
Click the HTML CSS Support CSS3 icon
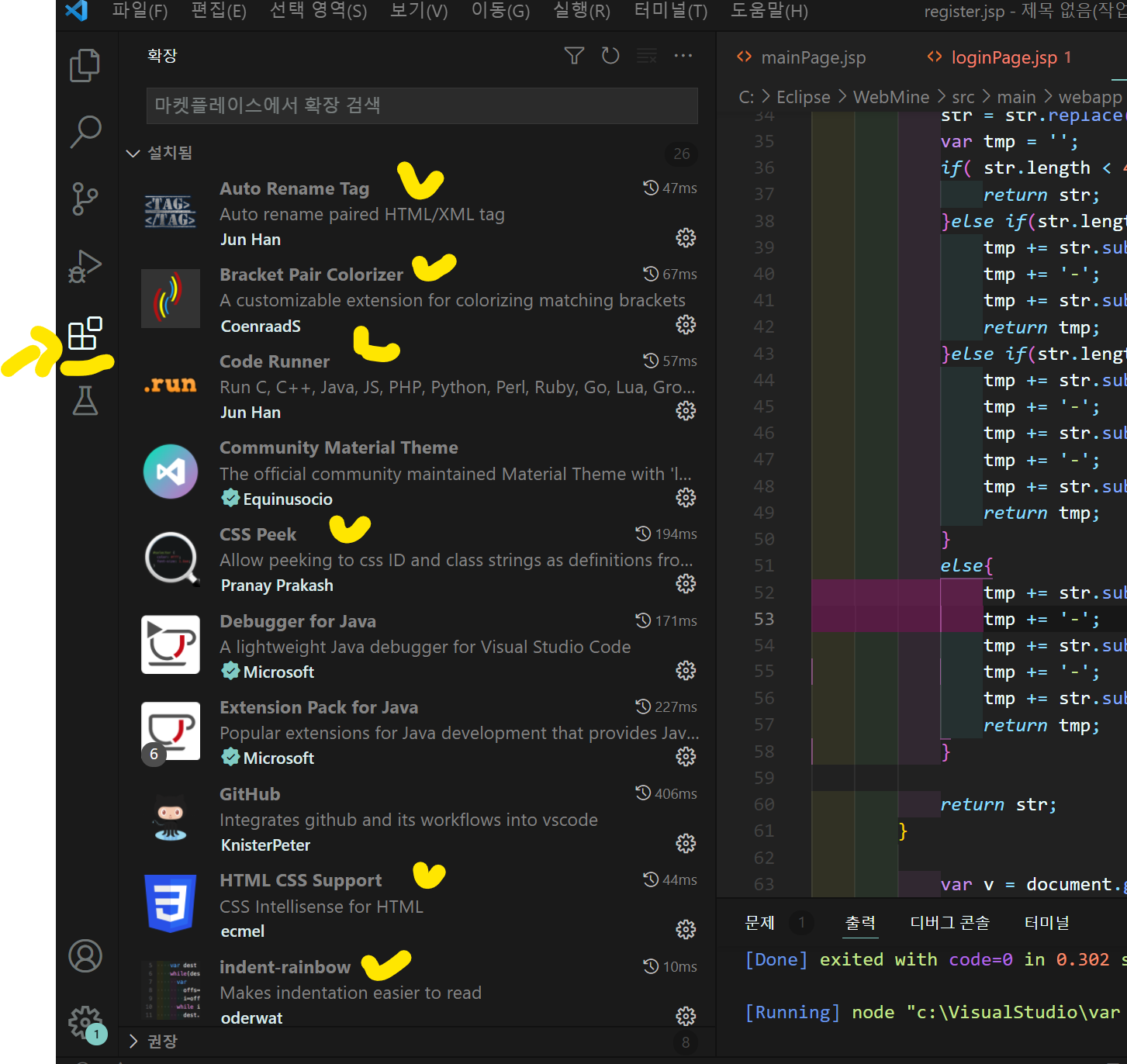pyautogui.click(x=171, y=903)
